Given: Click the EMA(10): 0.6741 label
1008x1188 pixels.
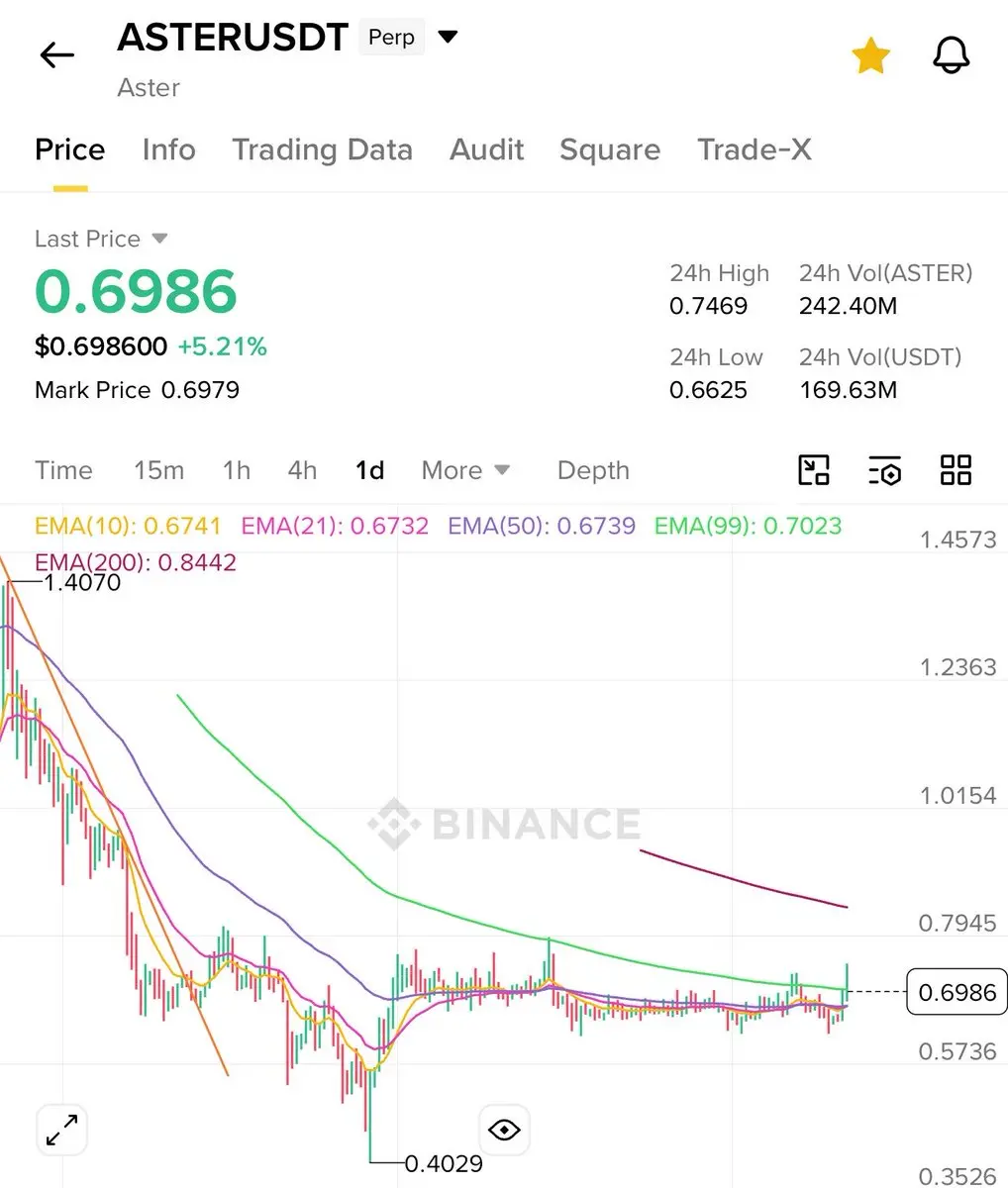Looking at the screenshot, I should point(128,526).
